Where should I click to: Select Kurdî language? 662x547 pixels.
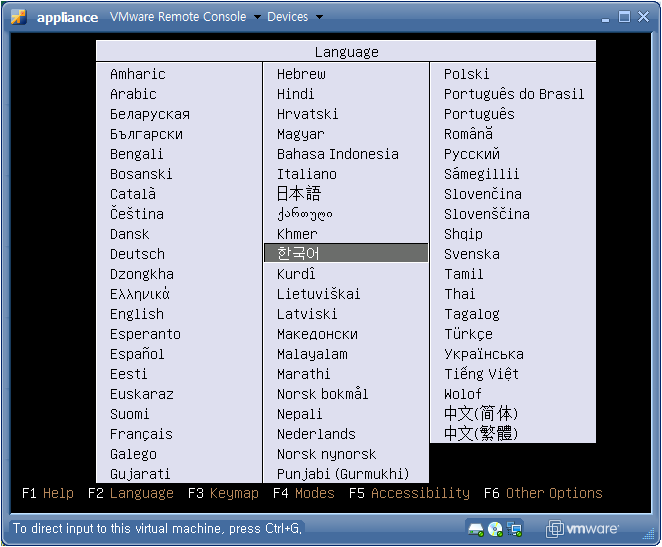click(296, 274)
